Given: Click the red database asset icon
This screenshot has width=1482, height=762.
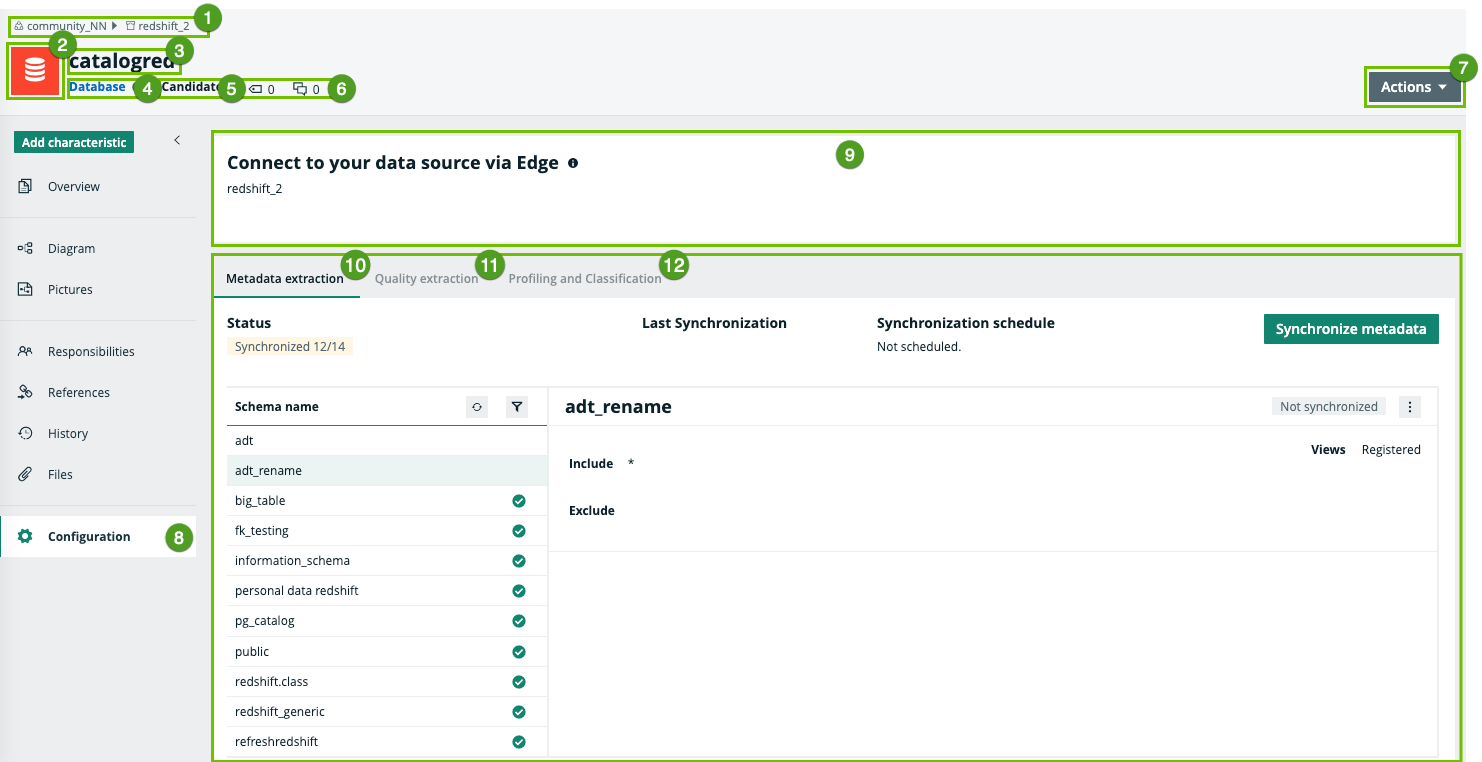Looking at the screenshot, I should coord(35,71).
